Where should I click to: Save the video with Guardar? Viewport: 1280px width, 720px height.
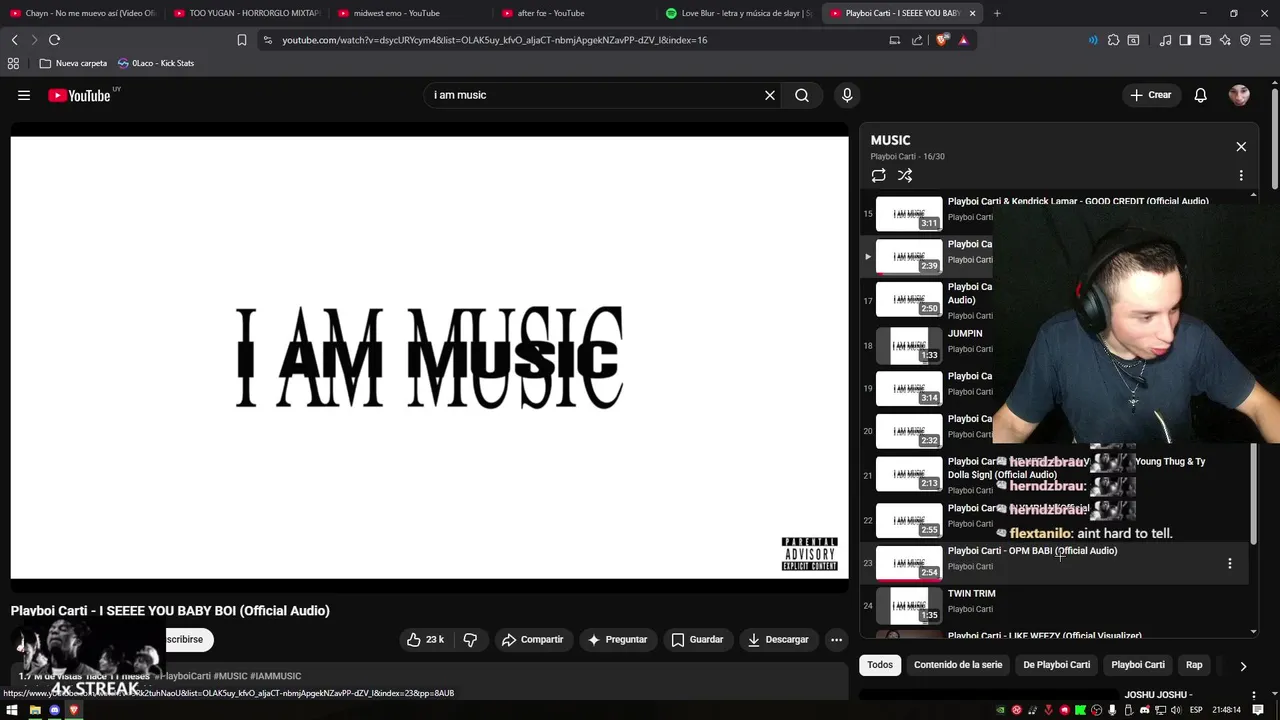pyautogui.click(x=697, y=640)
